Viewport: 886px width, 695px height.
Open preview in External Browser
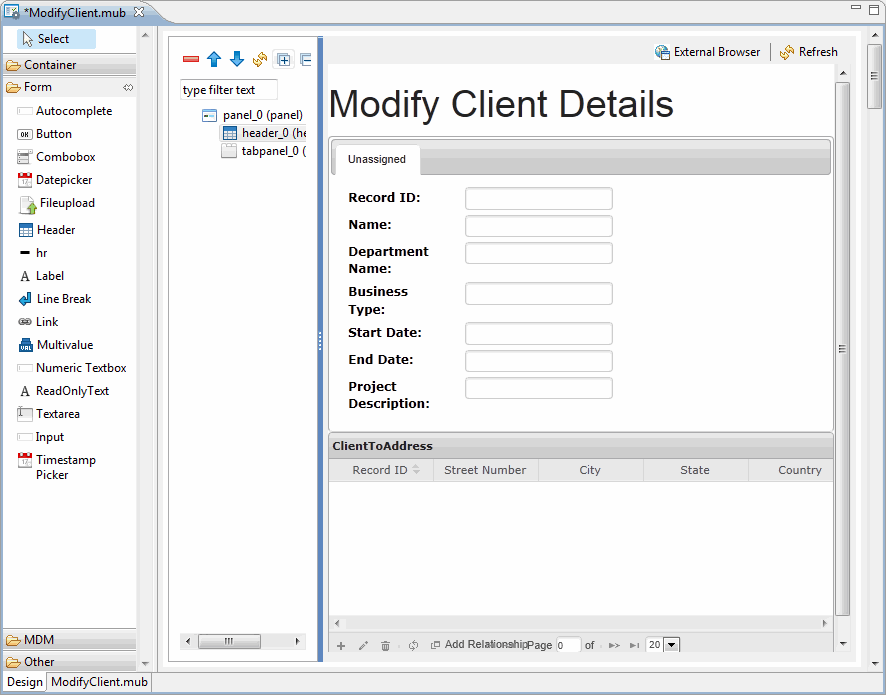[x=707, y=52]
